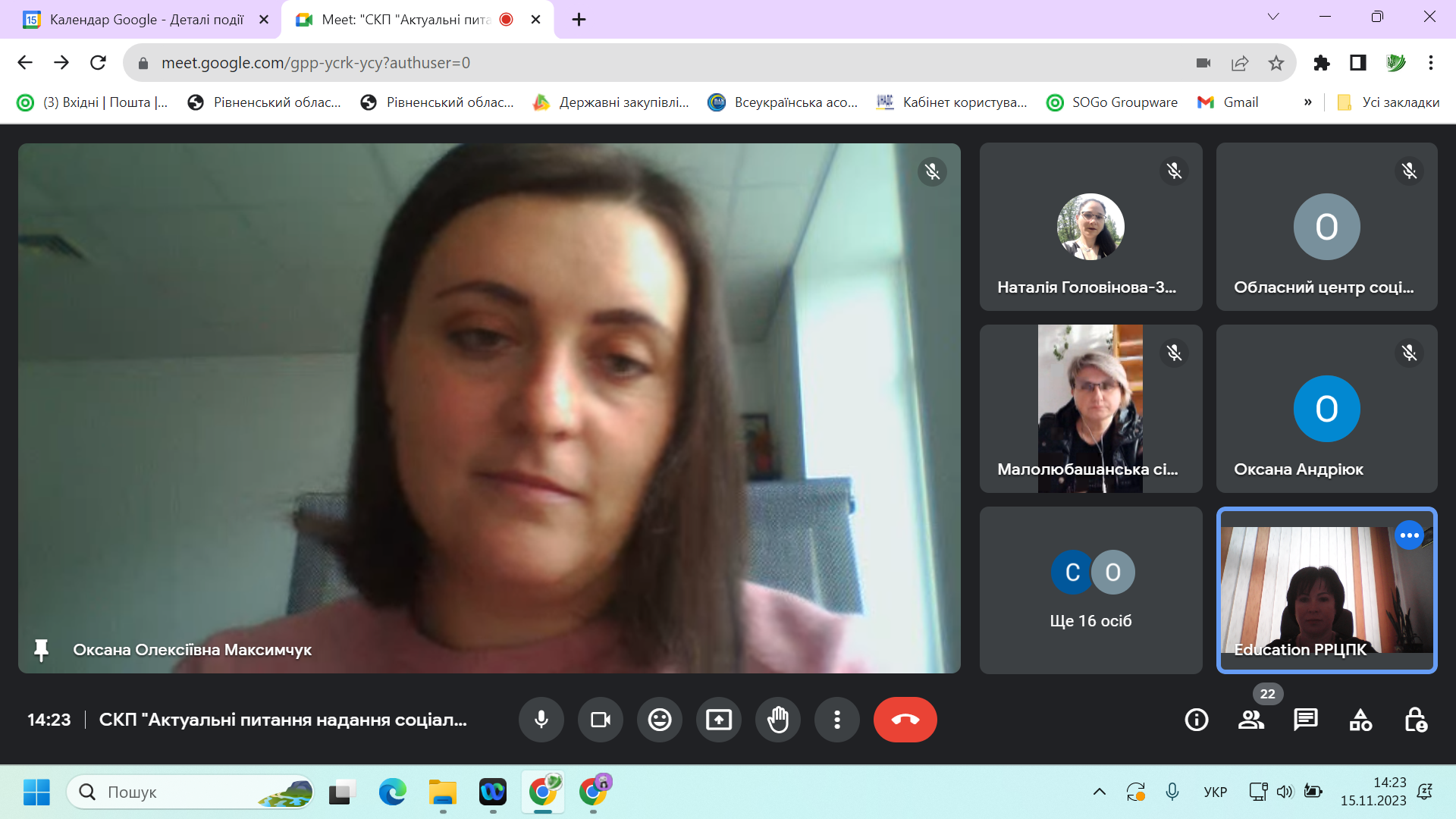Start presenting your screen

tap(718, 719)
